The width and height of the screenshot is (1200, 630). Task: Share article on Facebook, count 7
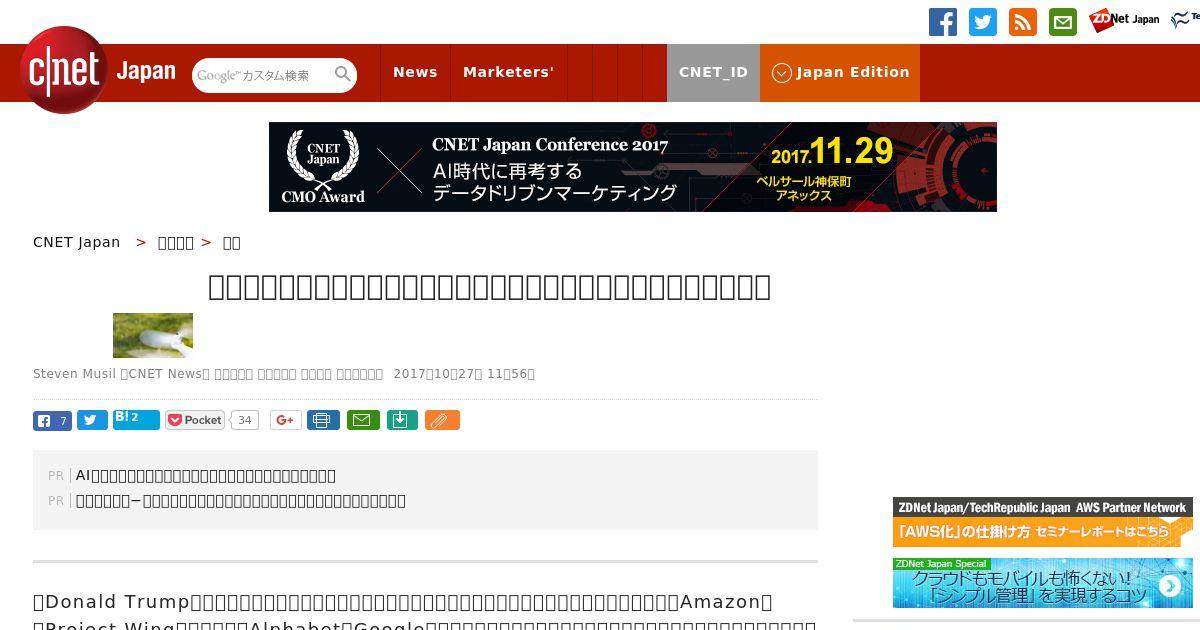[52, 420]
